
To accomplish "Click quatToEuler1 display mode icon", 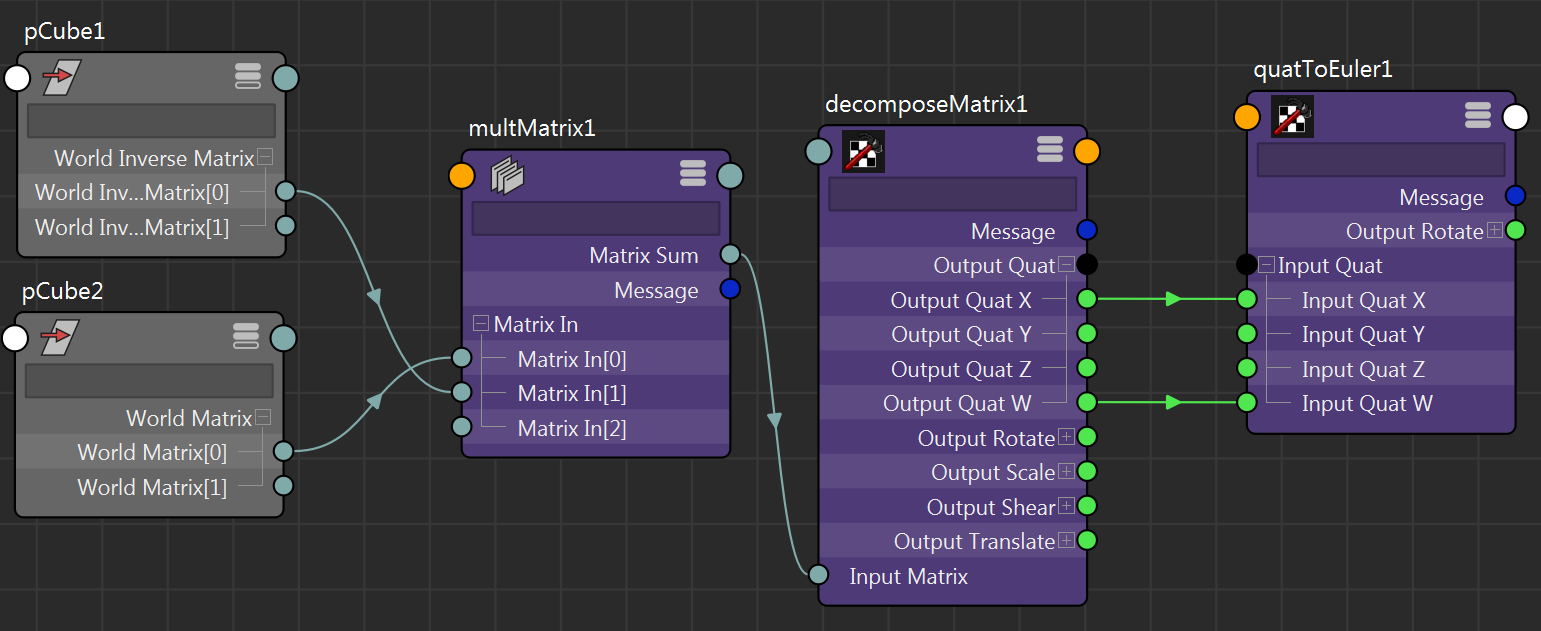I will click(1477, 115).
